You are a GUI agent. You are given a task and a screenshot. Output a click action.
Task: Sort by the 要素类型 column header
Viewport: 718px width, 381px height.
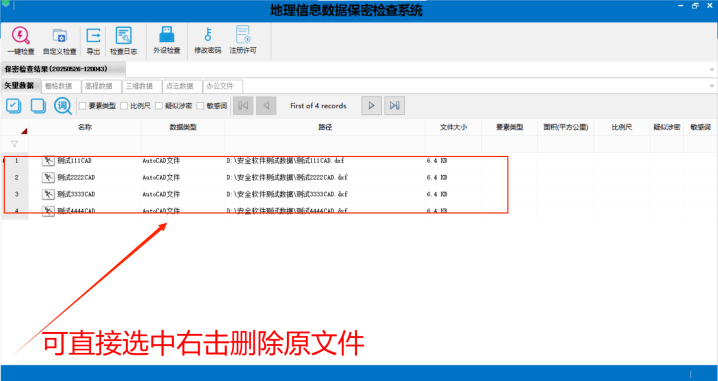coord(509,127)
